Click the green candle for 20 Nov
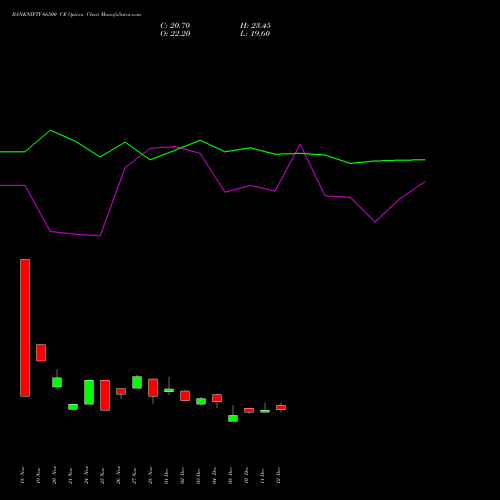 57,382
